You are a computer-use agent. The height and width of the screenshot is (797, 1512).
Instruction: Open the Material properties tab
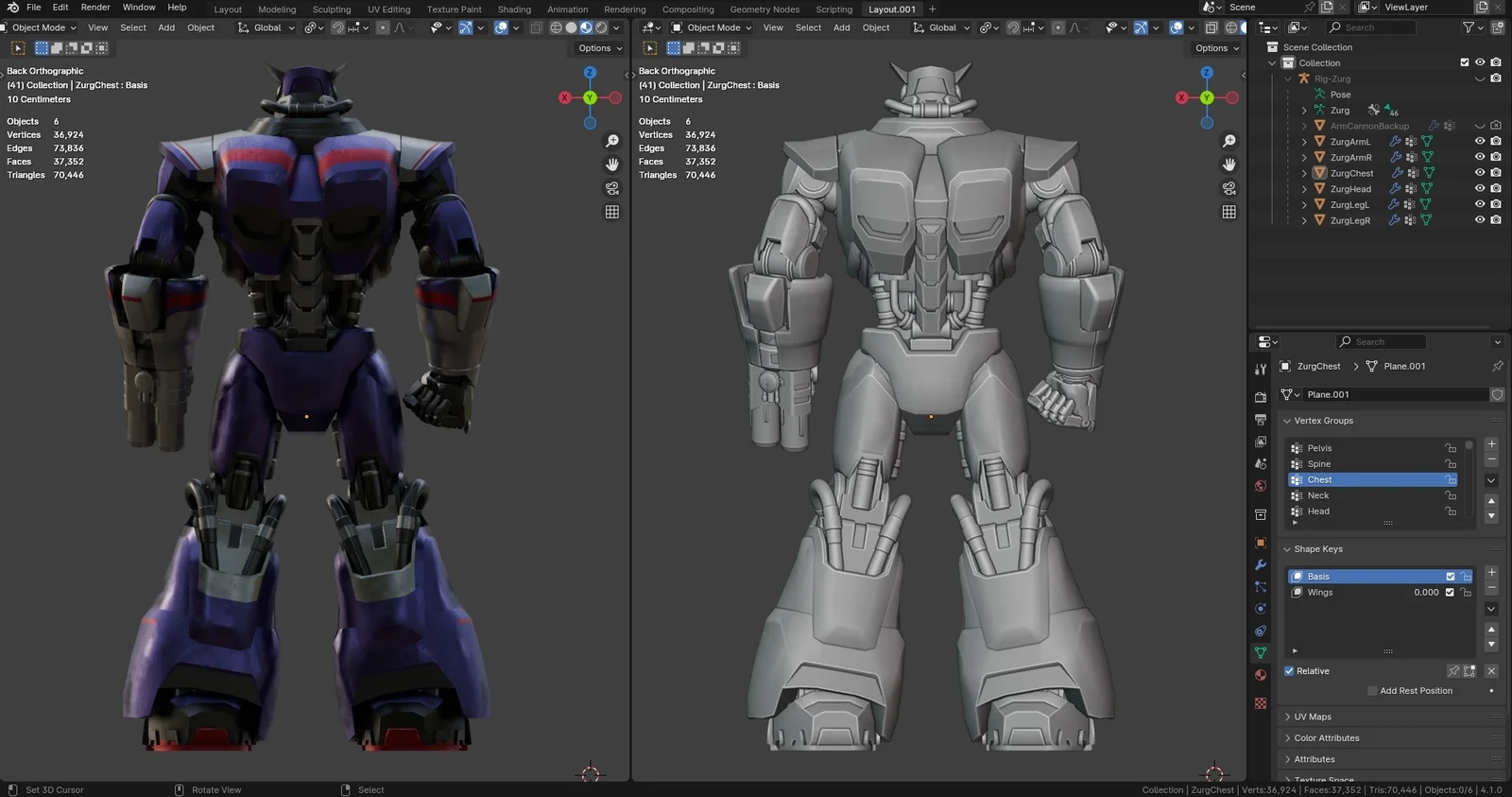[x=1261, y=675]
